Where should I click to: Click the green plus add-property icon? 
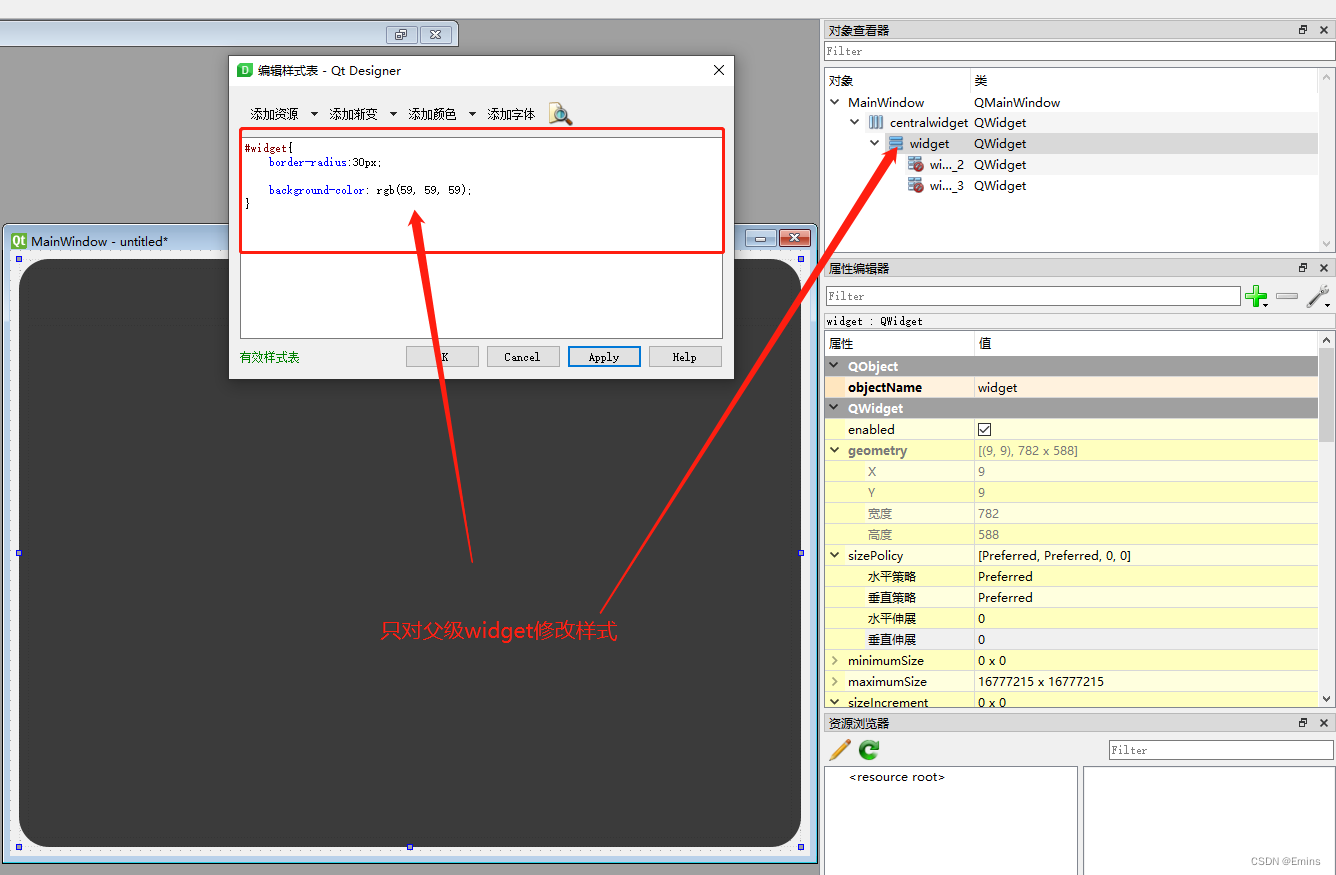coord(1256,296)
